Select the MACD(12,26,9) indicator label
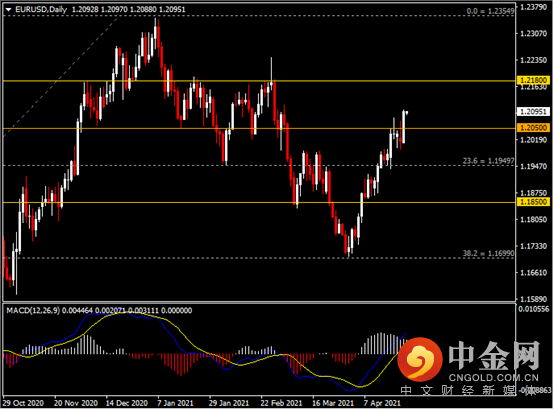554x409 pixels. [33, 310]
